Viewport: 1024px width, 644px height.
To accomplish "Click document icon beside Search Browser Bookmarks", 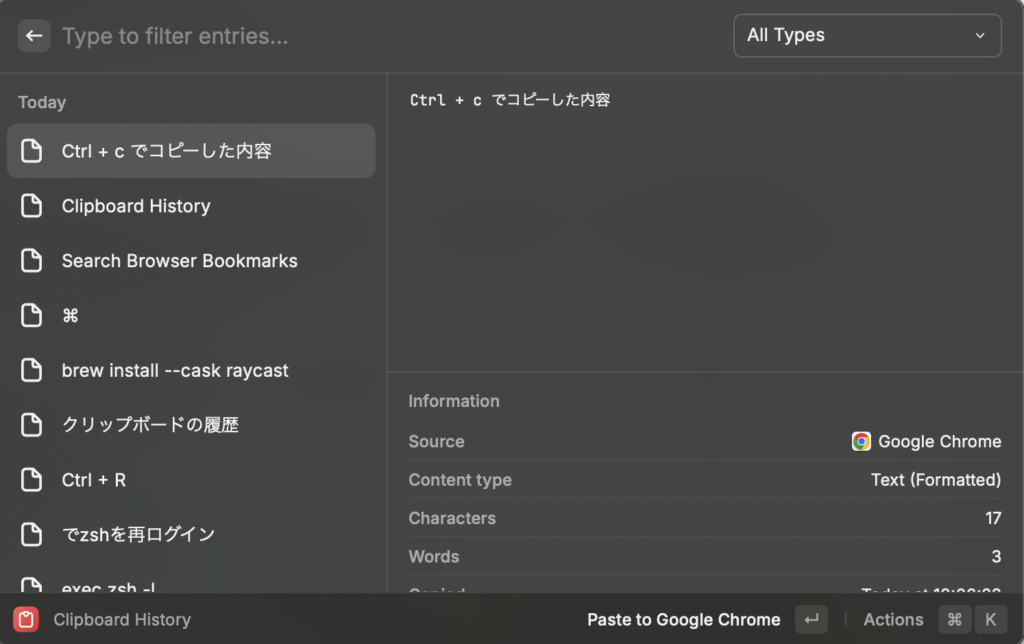I will tap(32, 261).
